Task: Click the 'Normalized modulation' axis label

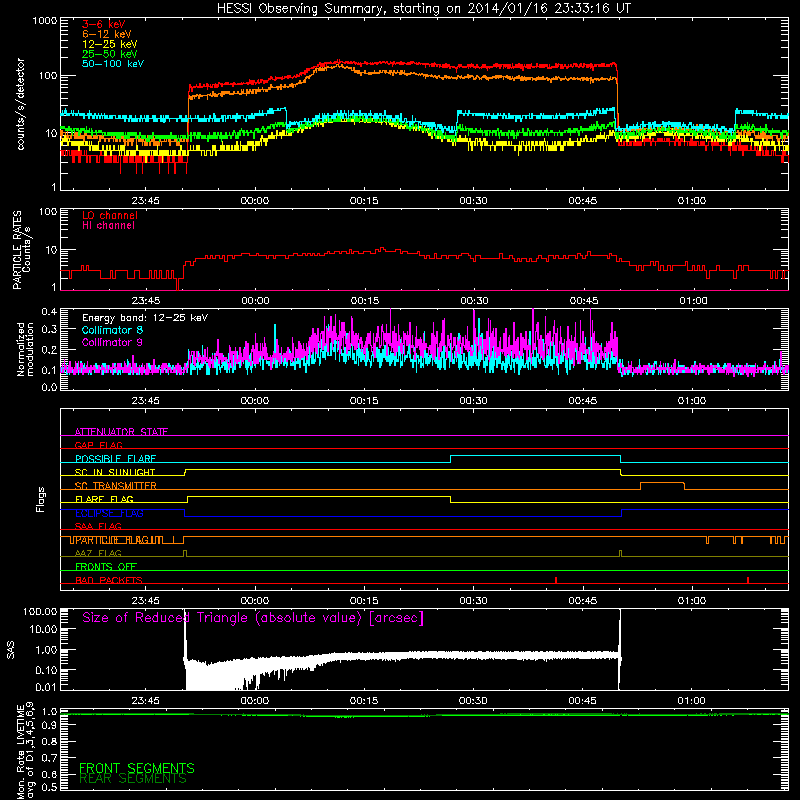Action: 25,349
